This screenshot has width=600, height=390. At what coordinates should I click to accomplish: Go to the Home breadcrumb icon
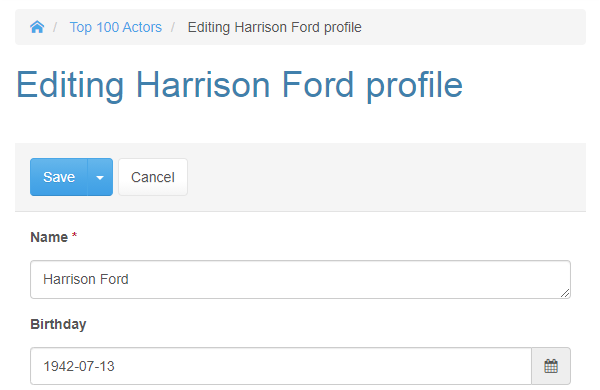pos(37,27)
